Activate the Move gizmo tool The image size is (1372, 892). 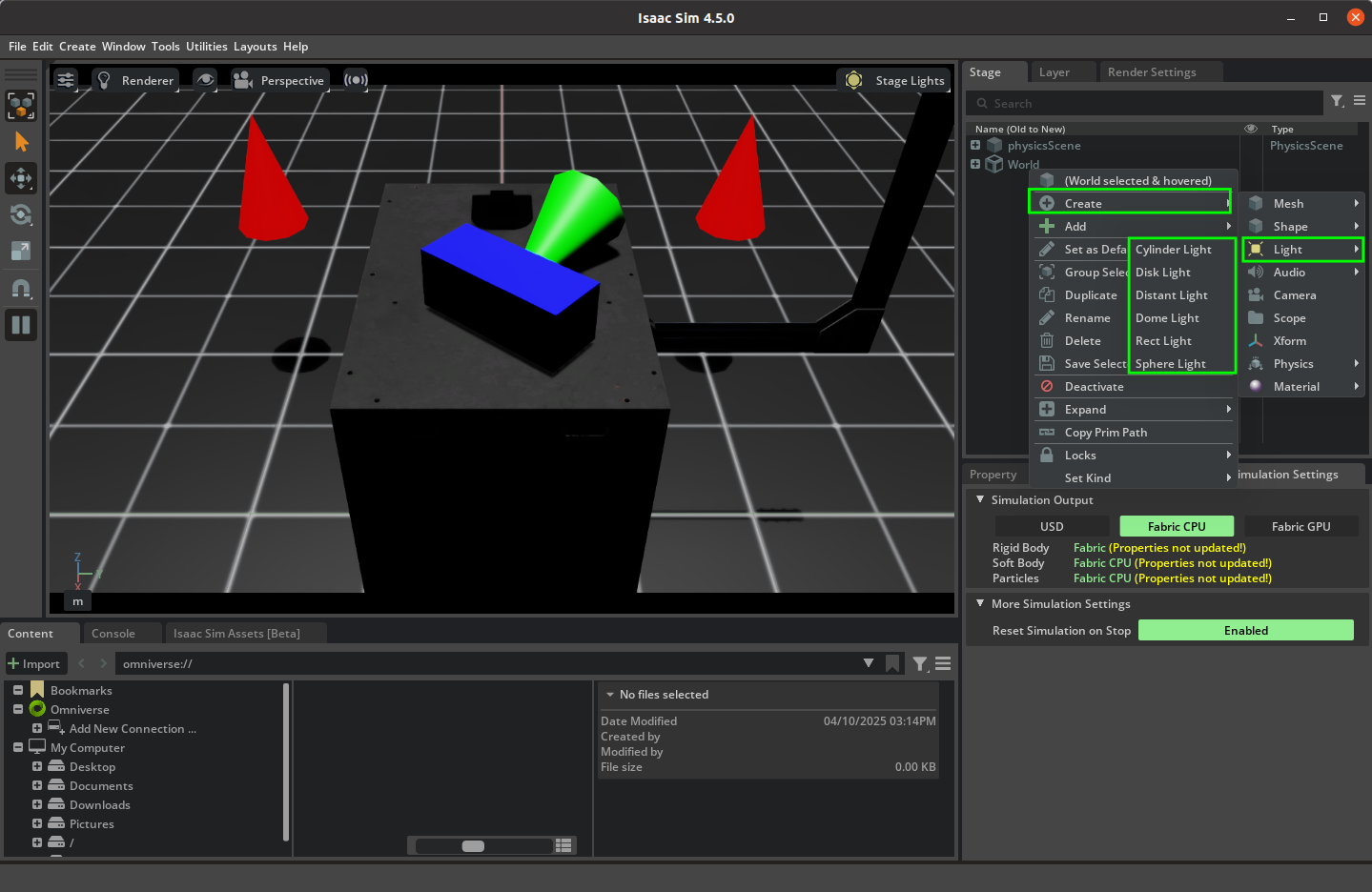21,178
